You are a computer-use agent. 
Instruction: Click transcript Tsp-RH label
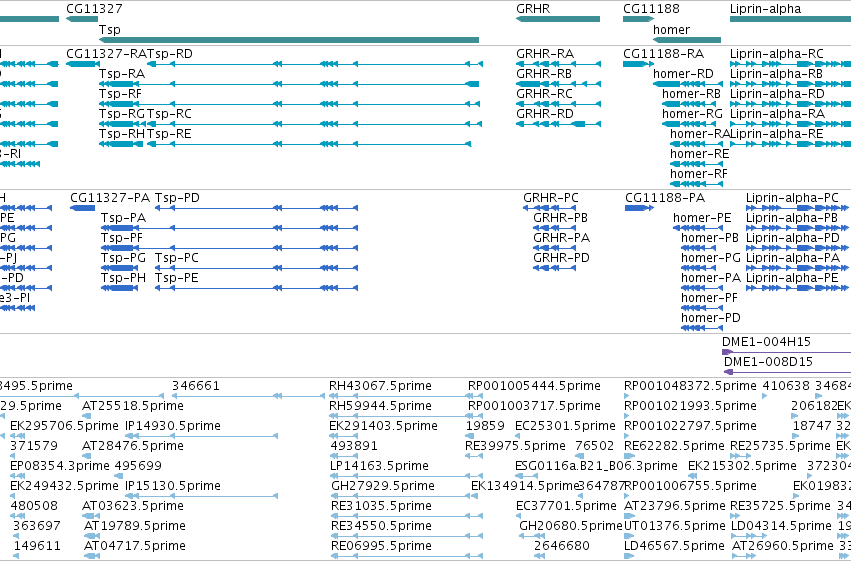[122, 134]
